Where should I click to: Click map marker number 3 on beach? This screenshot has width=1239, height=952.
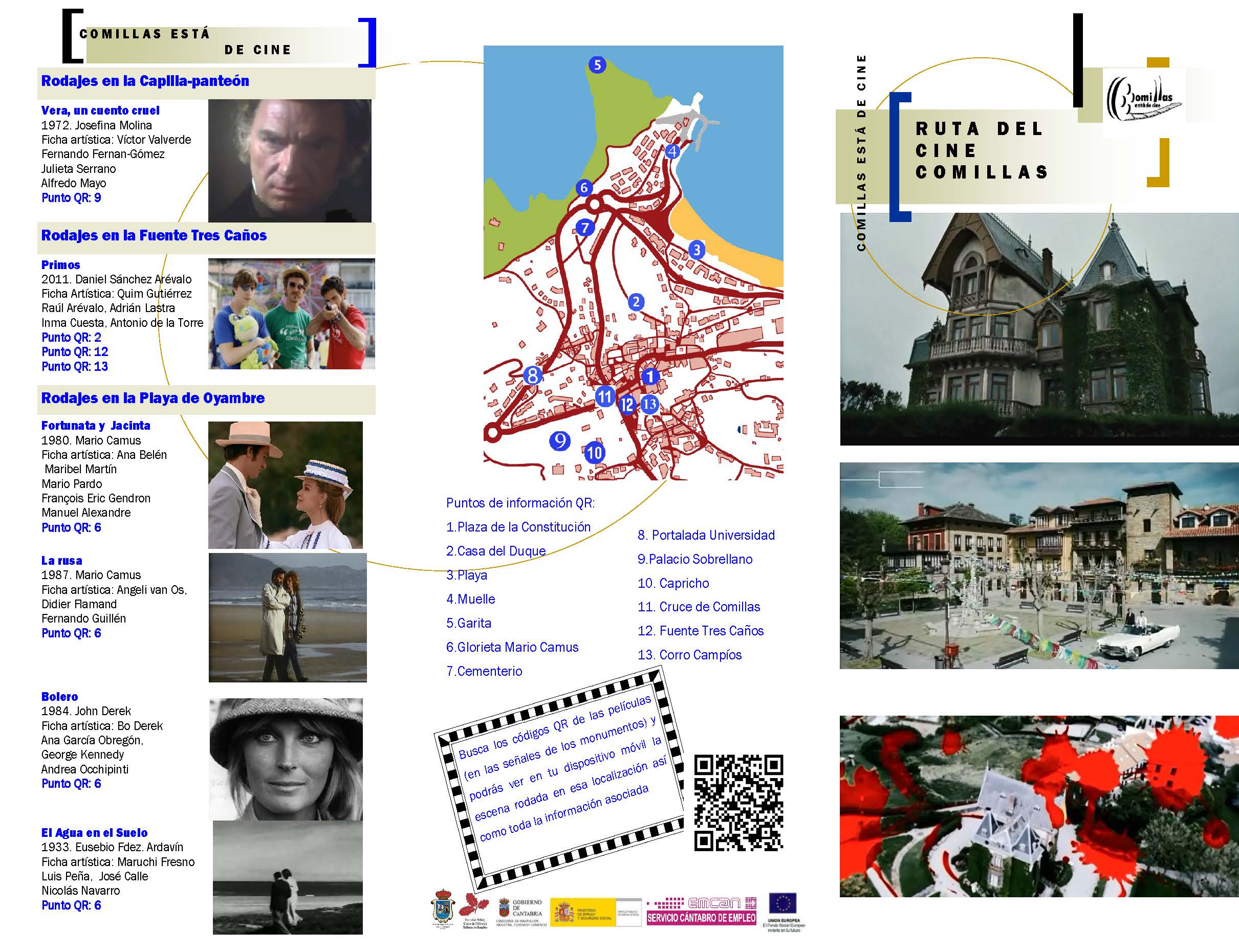(x=697, y=249)
